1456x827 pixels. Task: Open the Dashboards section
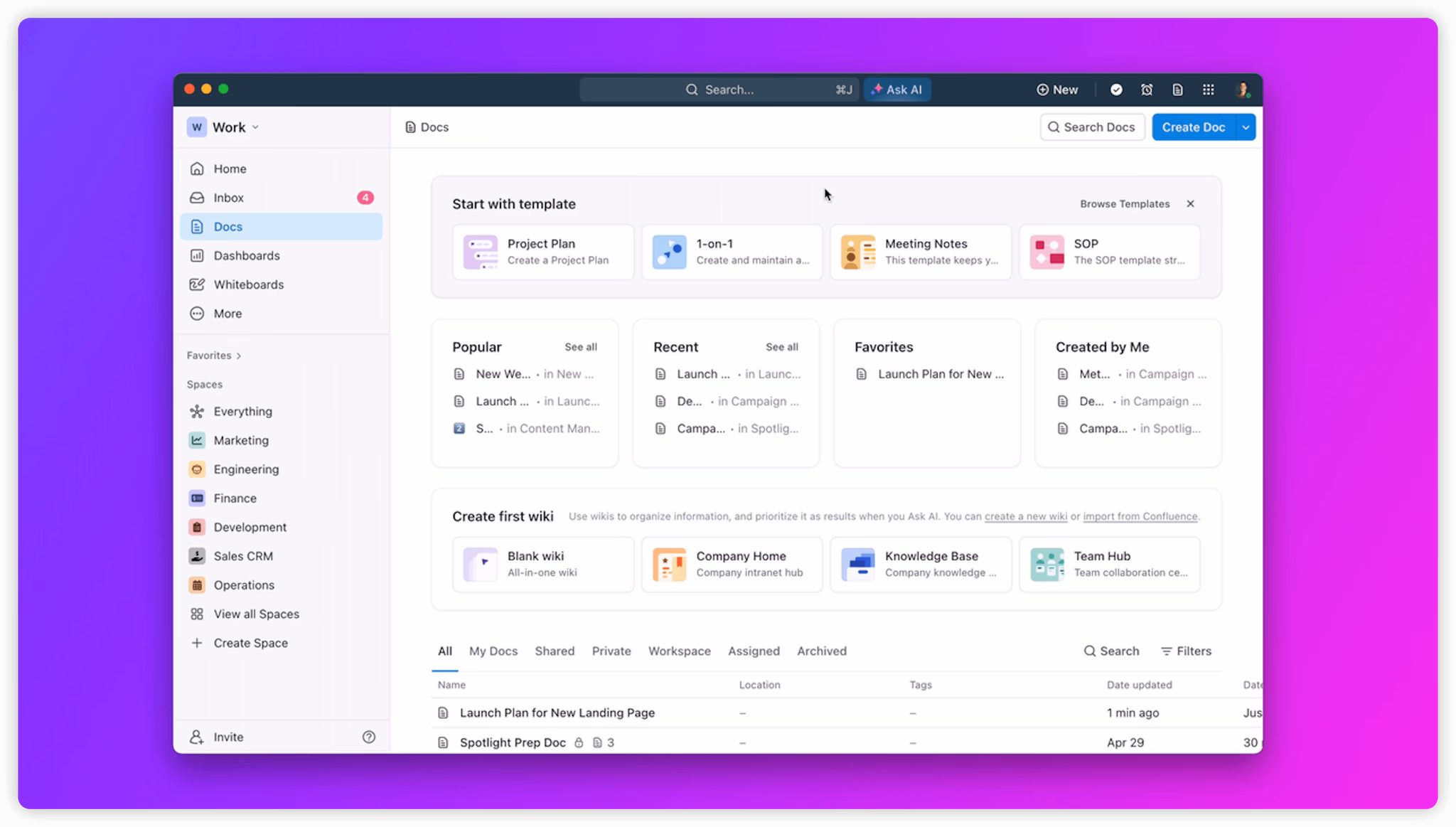[281, 255]
